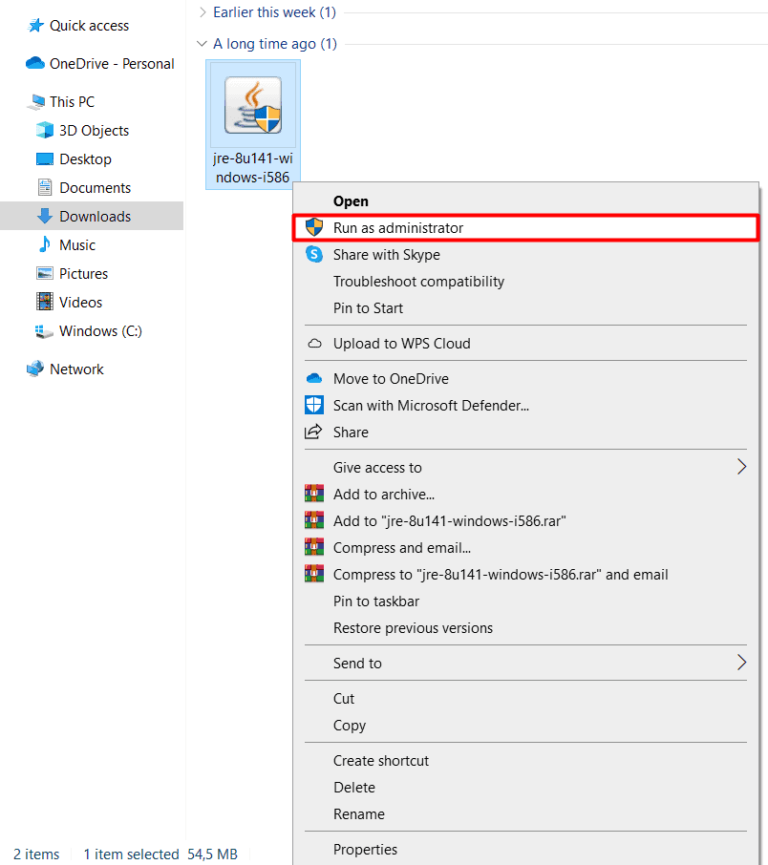This screenshot has width=768, height=865.
Task: Choose the Share menu entry
Action: pos(525,432)
